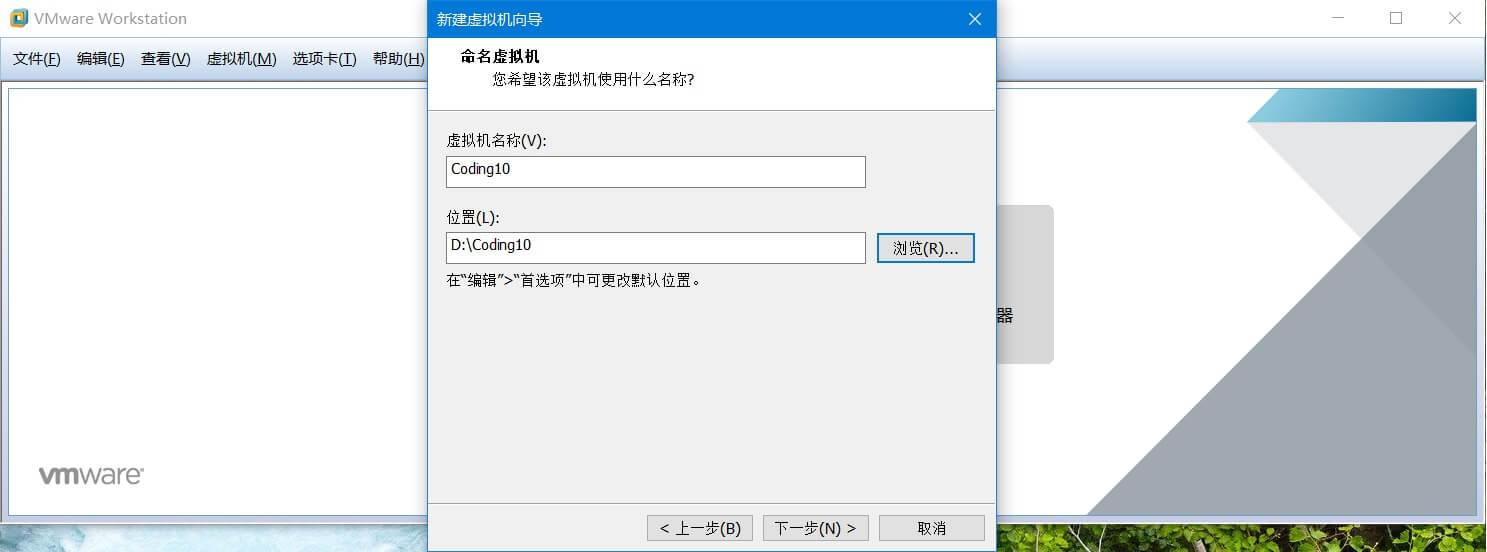Viewport: 1487px width, 552px height.
Task: Open the 编辑(E) menu
Action: [x=101, y=59]
